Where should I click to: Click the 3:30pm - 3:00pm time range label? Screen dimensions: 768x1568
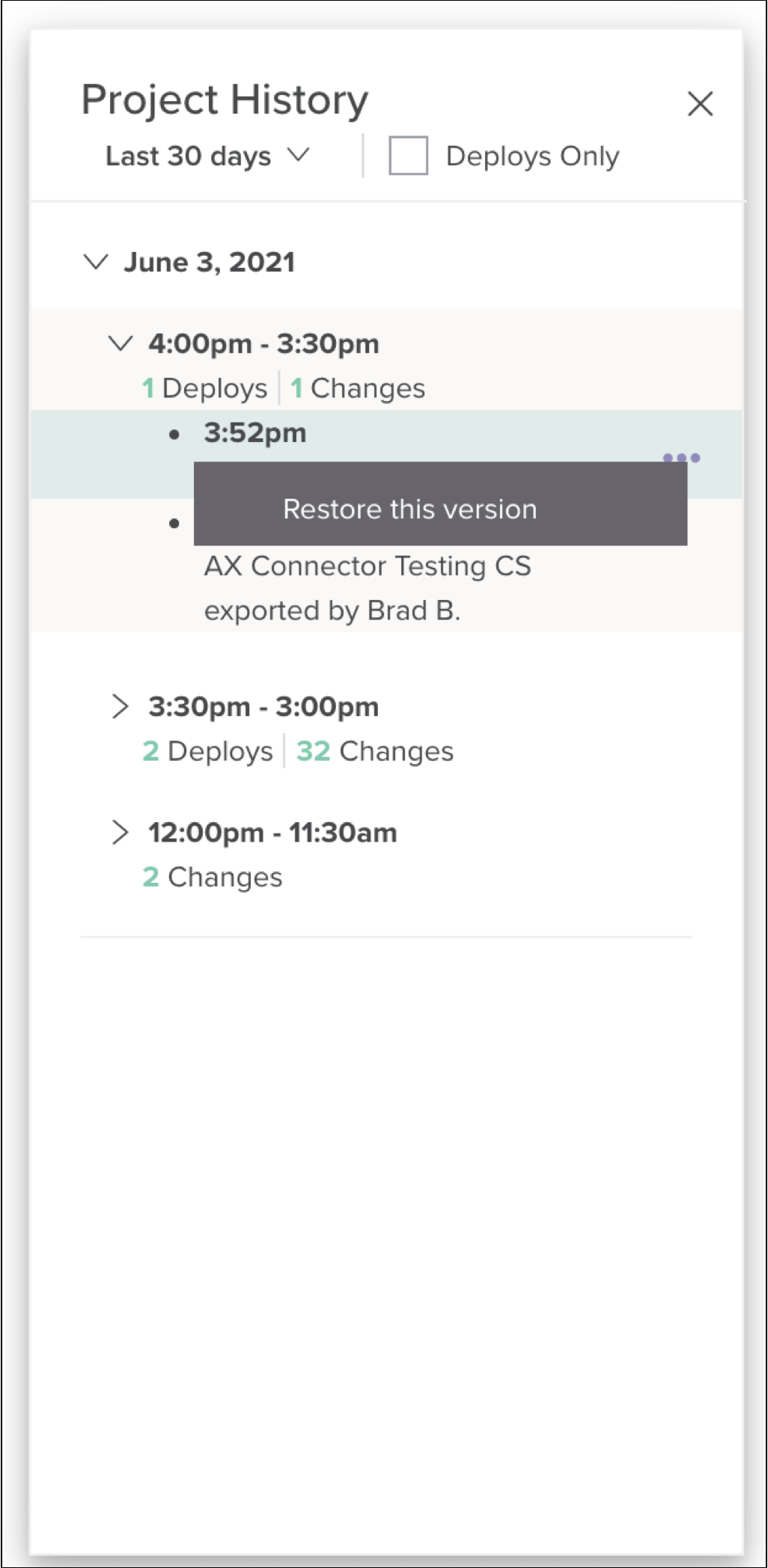263,707
